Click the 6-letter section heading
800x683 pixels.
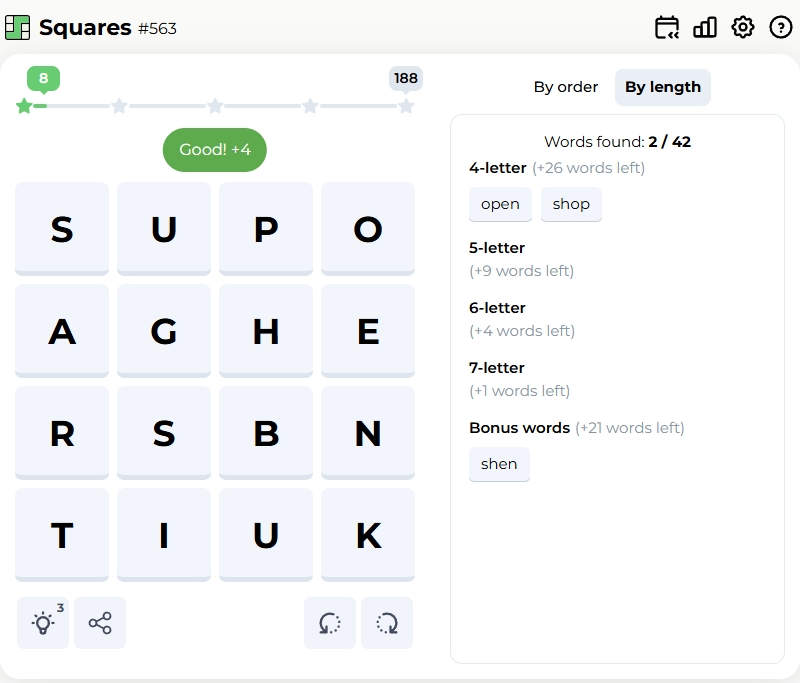497,308
